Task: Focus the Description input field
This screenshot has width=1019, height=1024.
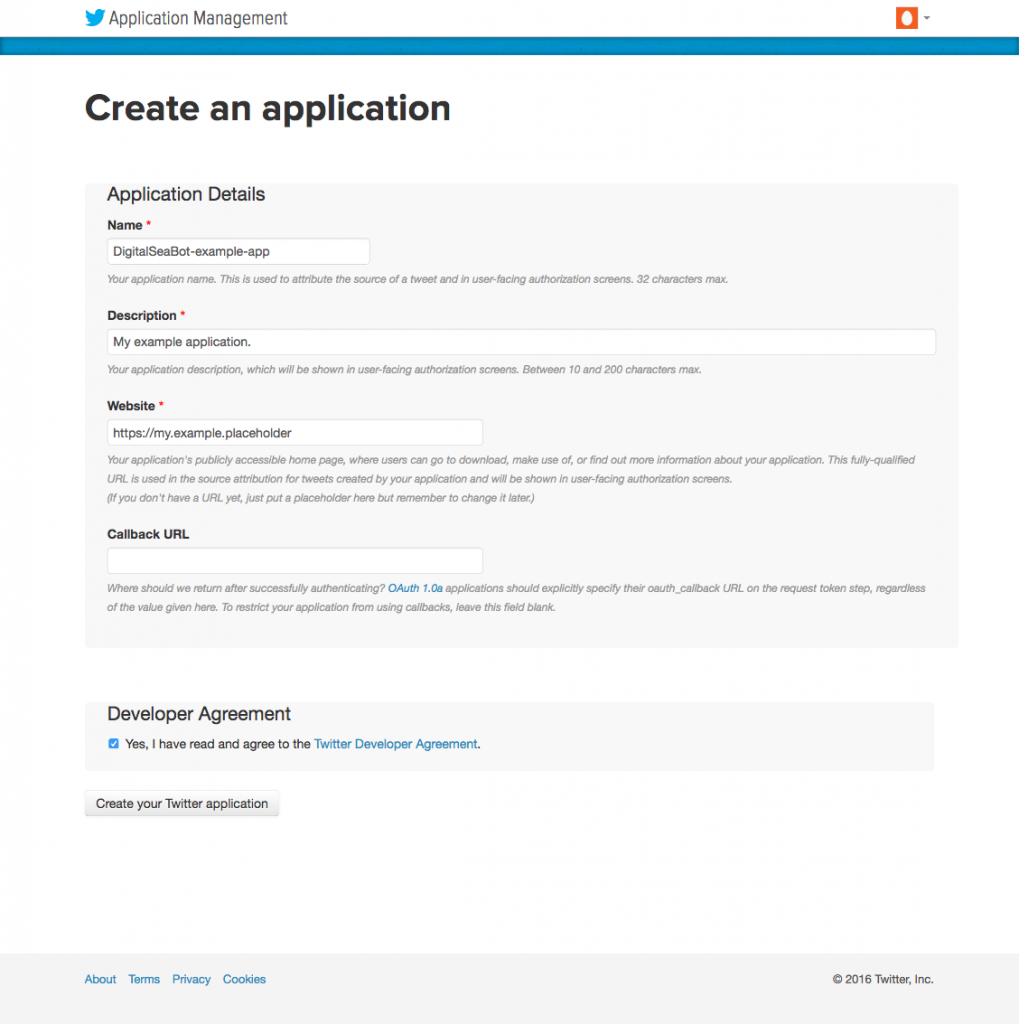Action: click(521, 342)
